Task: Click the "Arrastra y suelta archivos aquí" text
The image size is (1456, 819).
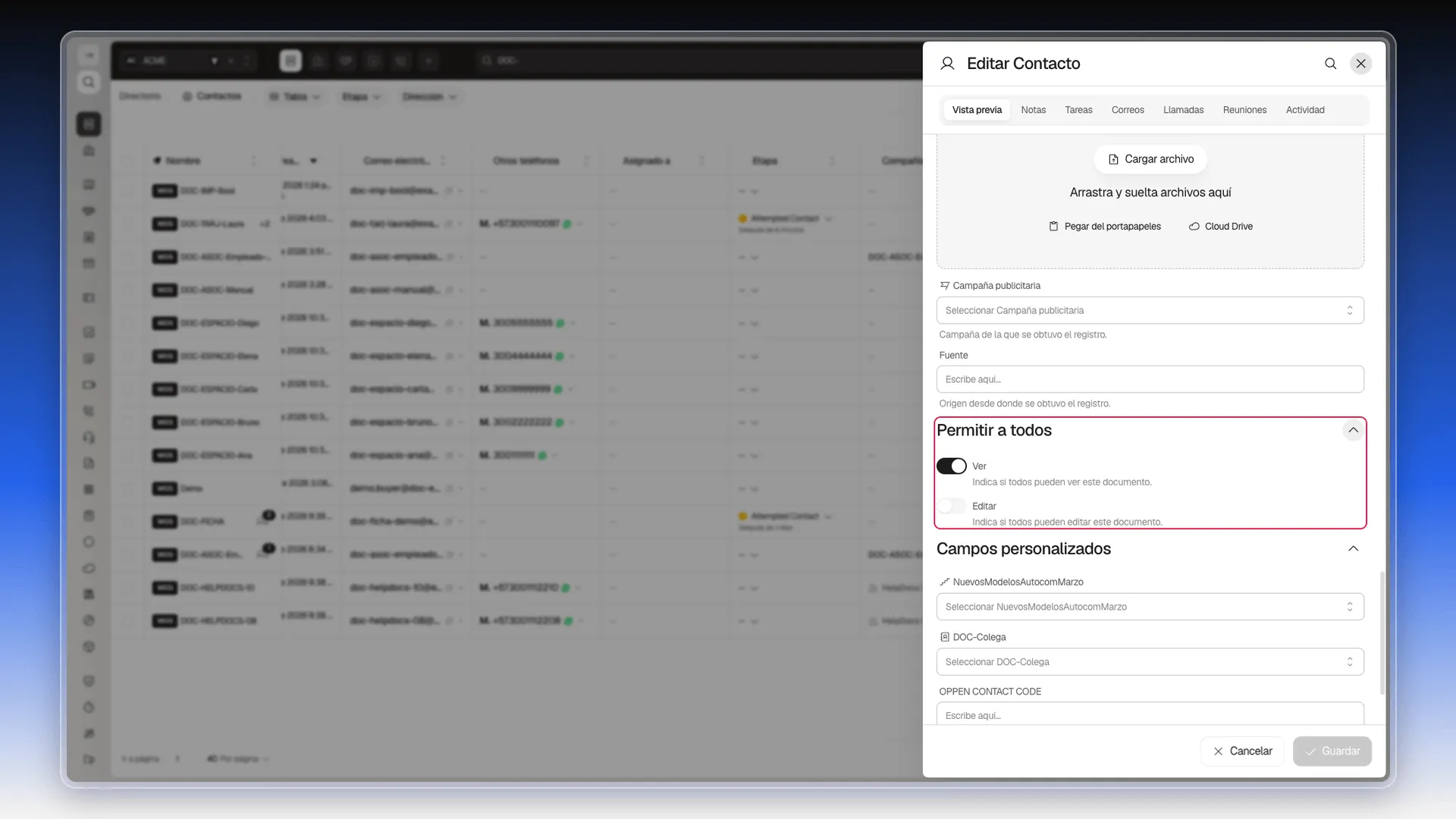Action: click(1150, 193)
